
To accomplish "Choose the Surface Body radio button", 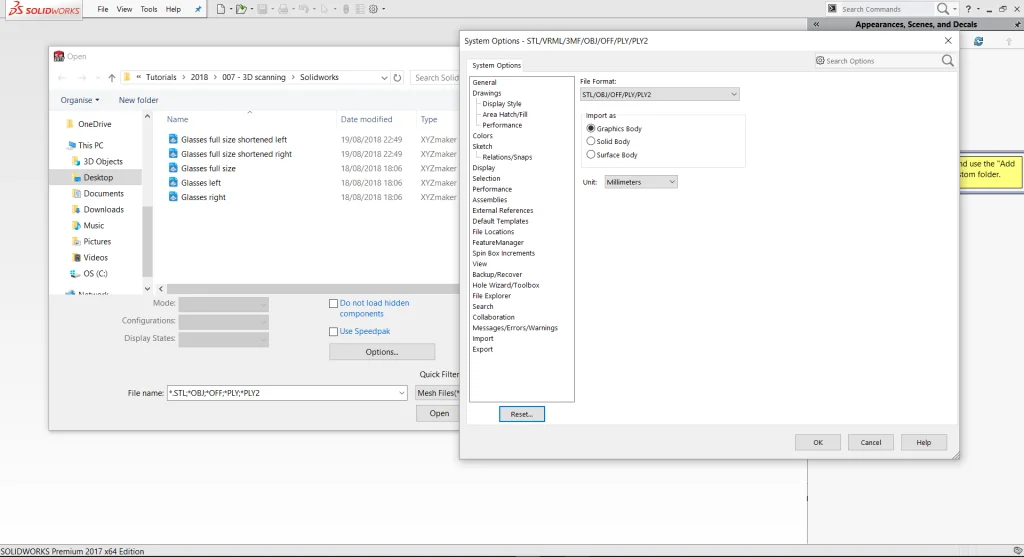I will (x=591, y=155).
